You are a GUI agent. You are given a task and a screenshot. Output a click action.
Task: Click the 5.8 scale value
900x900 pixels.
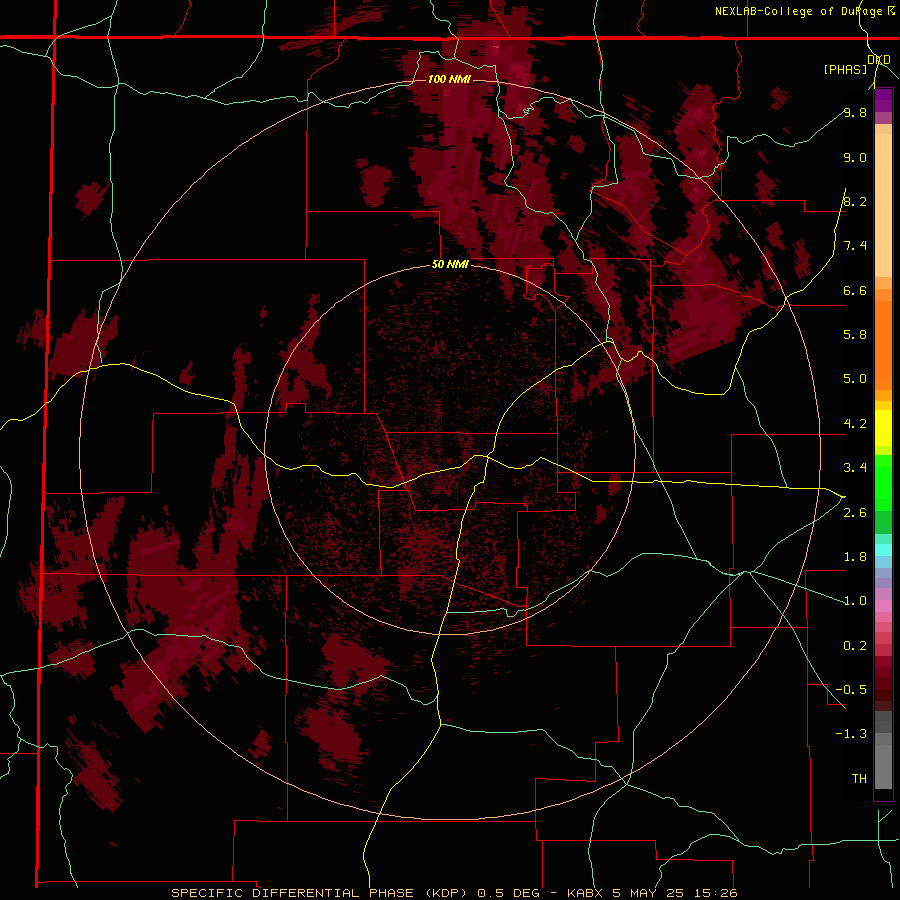tap(855, 335)
